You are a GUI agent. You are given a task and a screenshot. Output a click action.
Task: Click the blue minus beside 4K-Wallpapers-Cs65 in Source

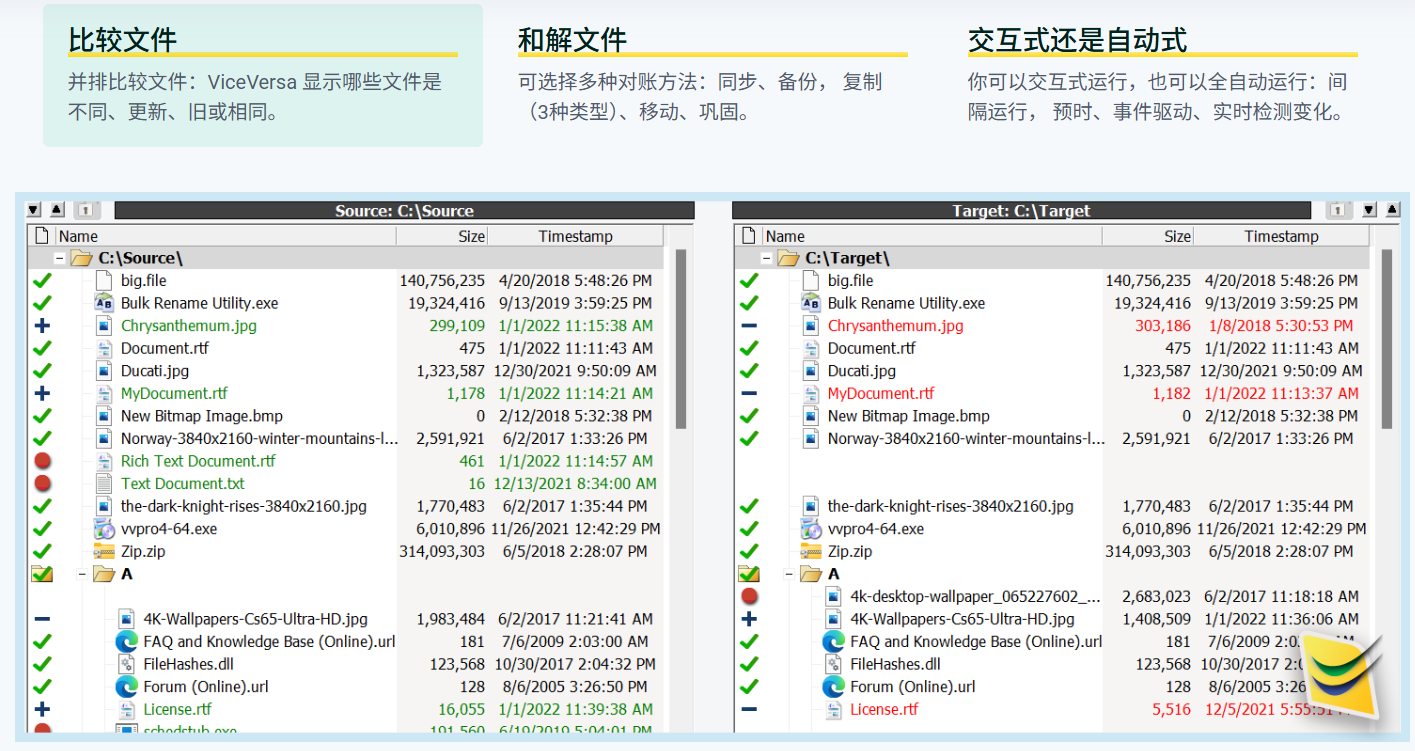click(x=42, y=619)
